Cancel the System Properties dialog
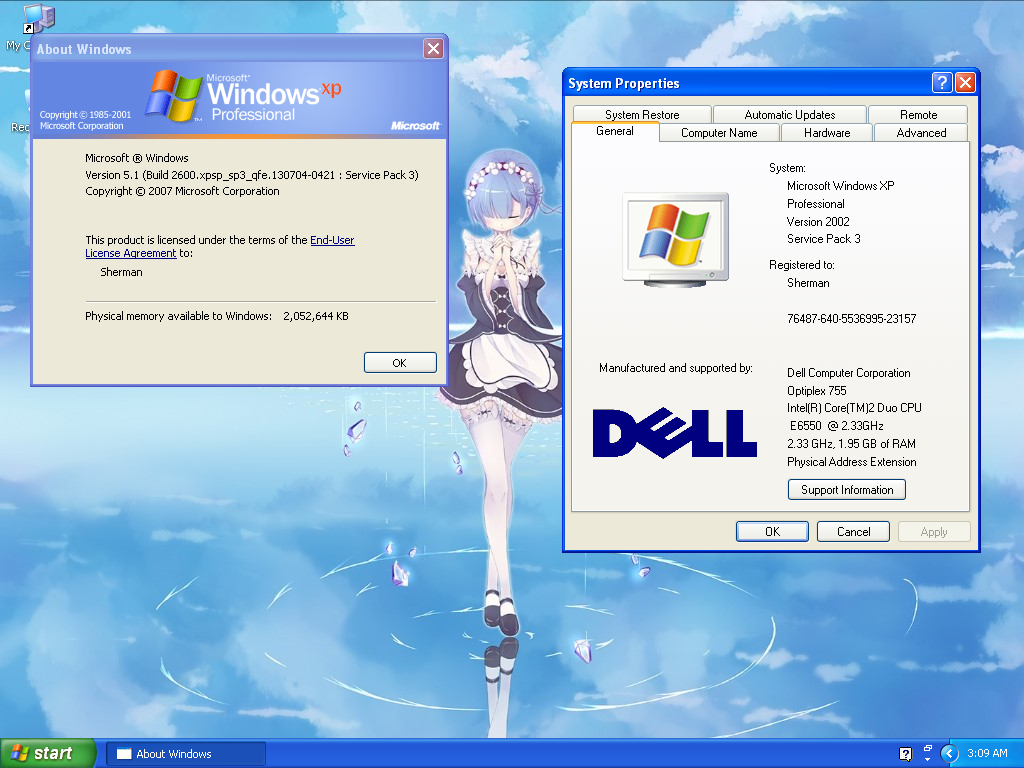The width and height of the screenshot is (1024, 768). [853, 532]
